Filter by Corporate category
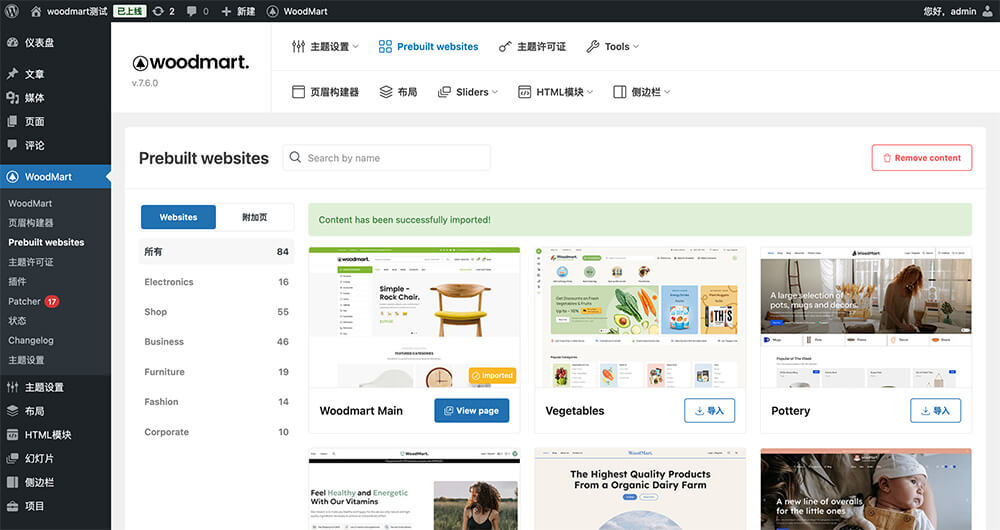The image size is (1000, 530). (x=216, y=432)
